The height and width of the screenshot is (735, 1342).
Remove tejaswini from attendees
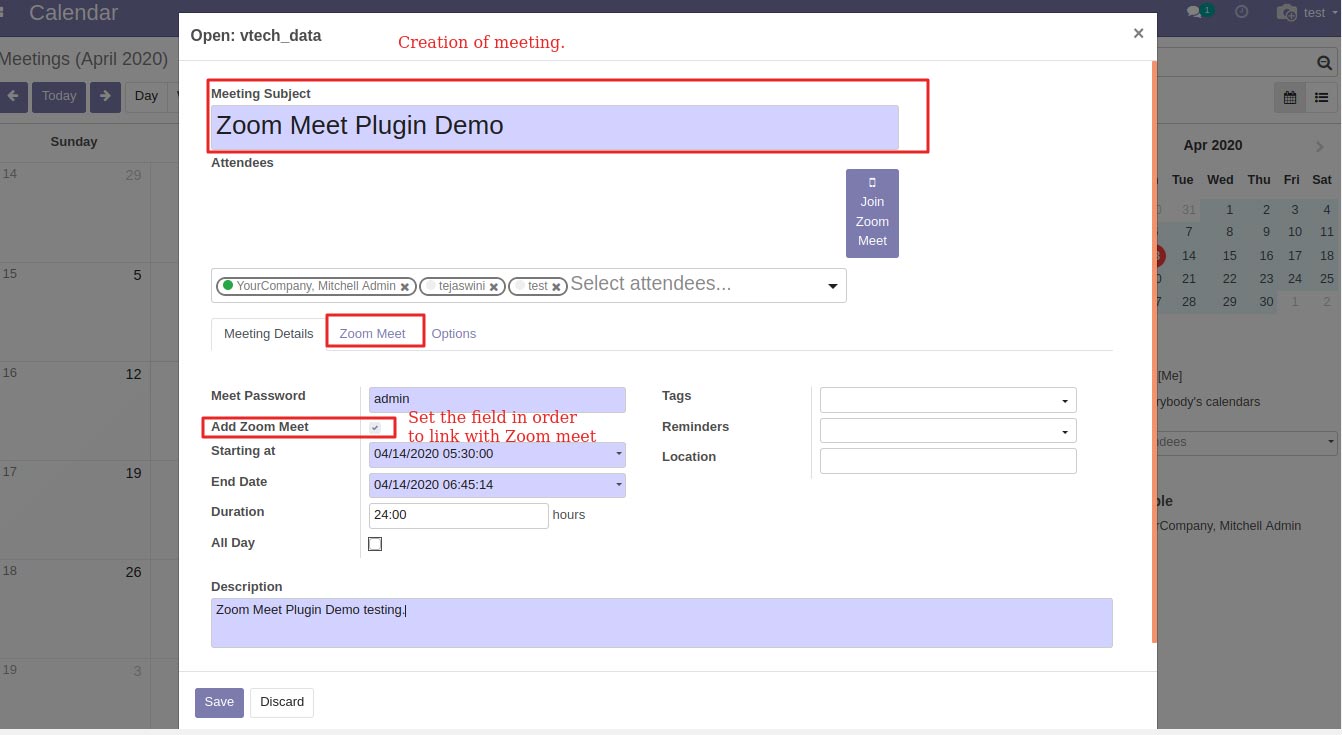pos(495,286)
